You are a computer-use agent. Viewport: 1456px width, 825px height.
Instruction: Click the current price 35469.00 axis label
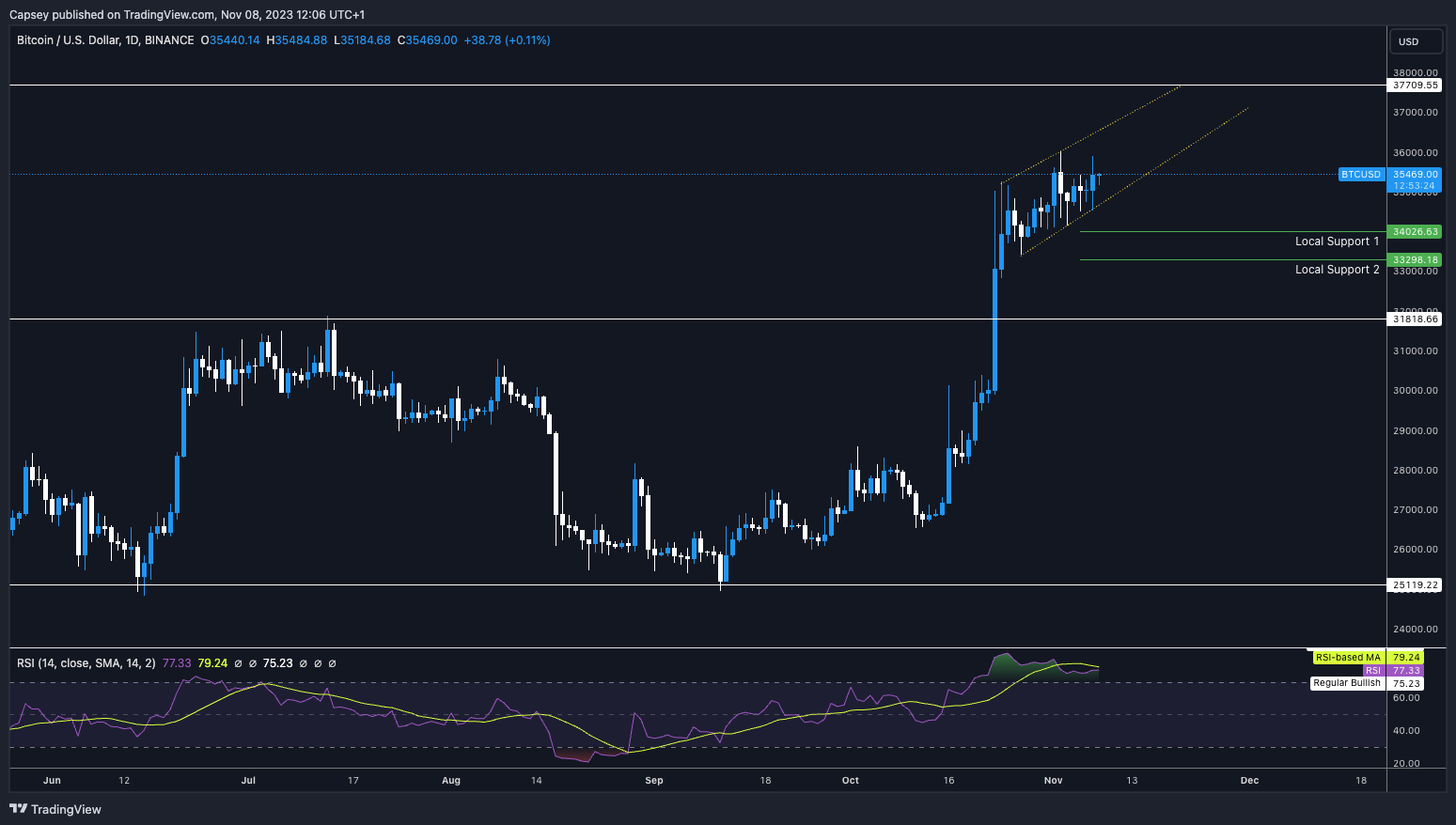click(x=1416, y=174)
